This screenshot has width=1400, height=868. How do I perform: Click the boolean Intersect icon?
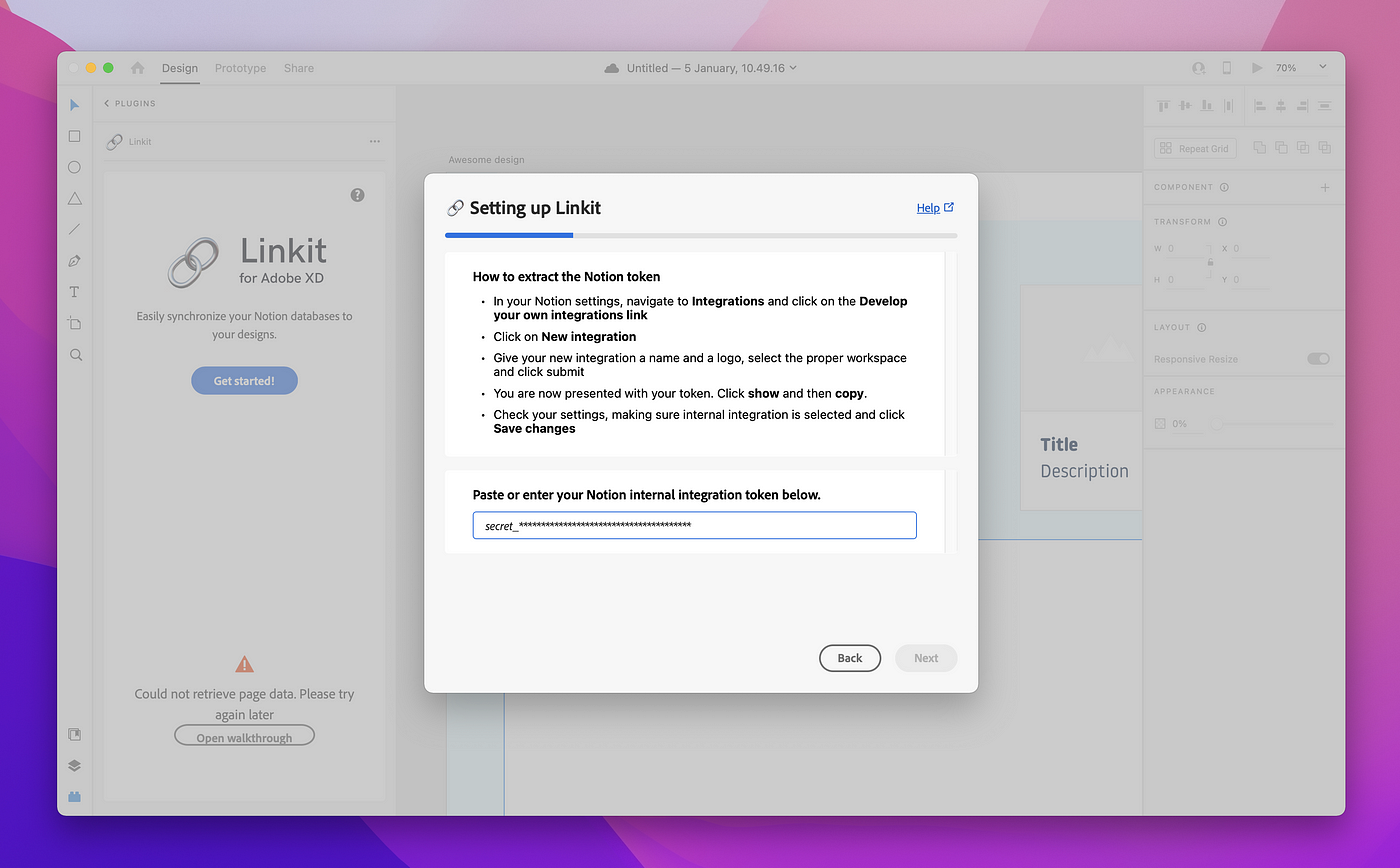pos(1303,147)
